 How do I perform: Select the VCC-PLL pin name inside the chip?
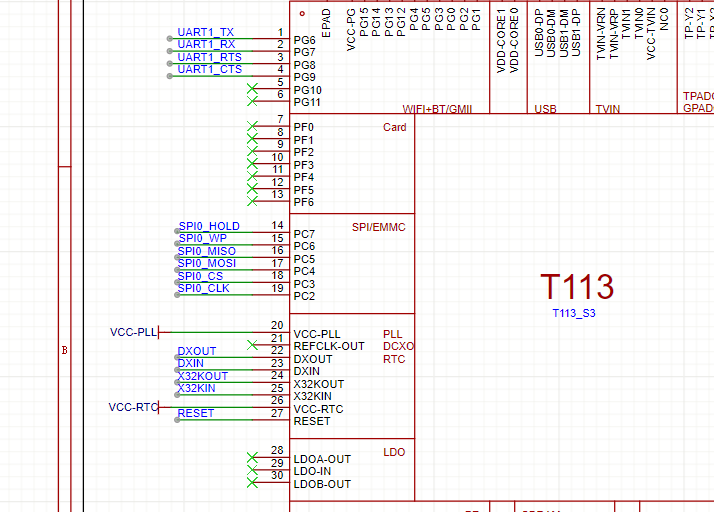point(317,334)
